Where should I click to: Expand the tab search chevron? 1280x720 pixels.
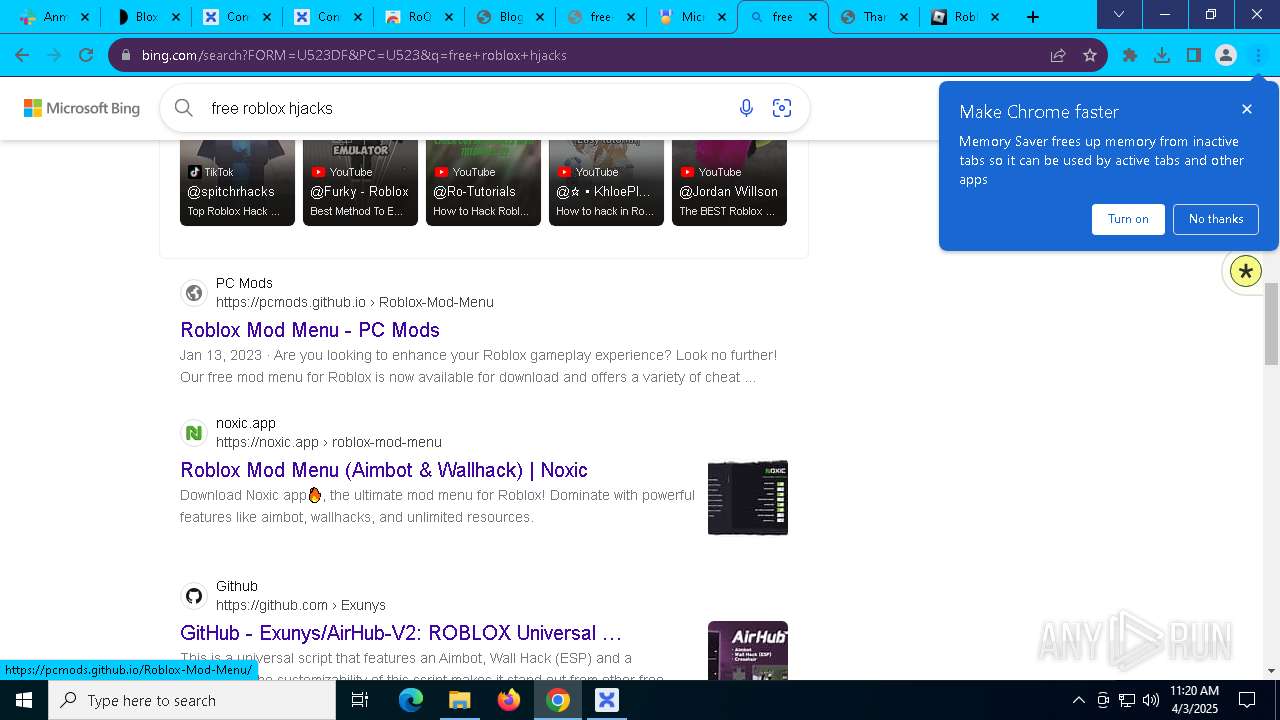pyautogui.click(x=1119, y=14)
